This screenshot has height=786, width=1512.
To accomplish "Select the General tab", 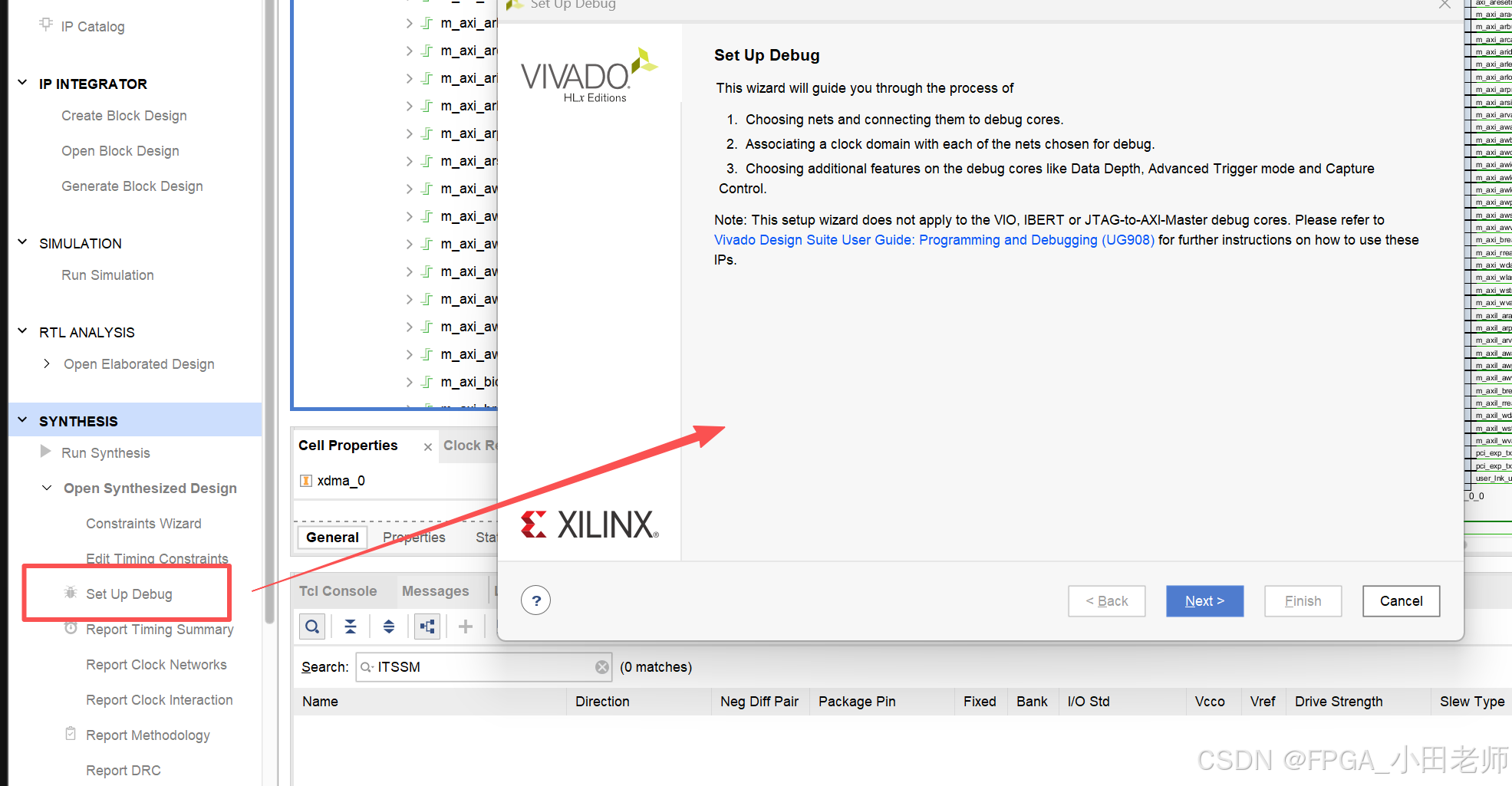I will tap(332, 538).
